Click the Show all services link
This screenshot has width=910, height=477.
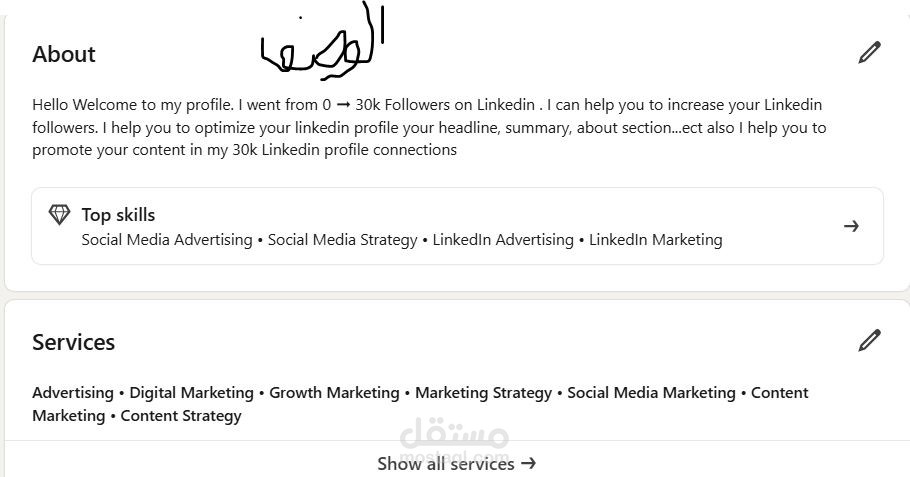(456, 463)
